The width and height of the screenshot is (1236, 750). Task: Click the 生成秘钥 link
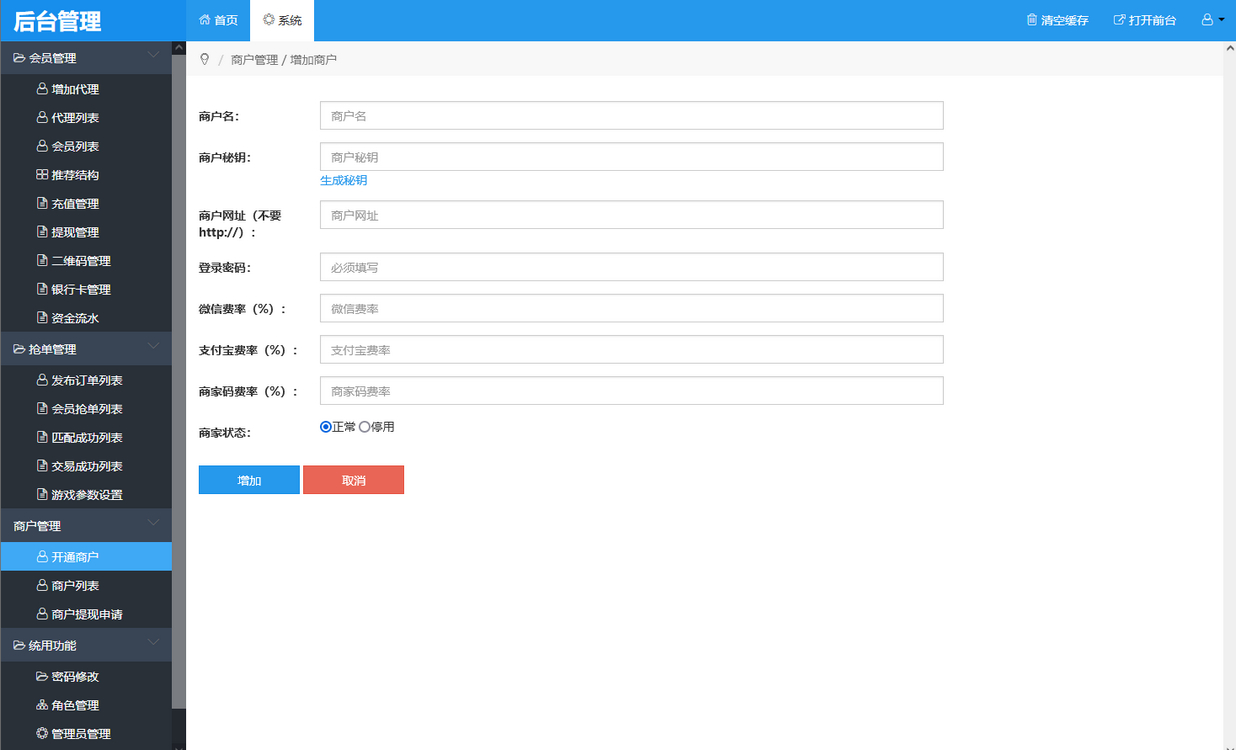pos(343,181)
